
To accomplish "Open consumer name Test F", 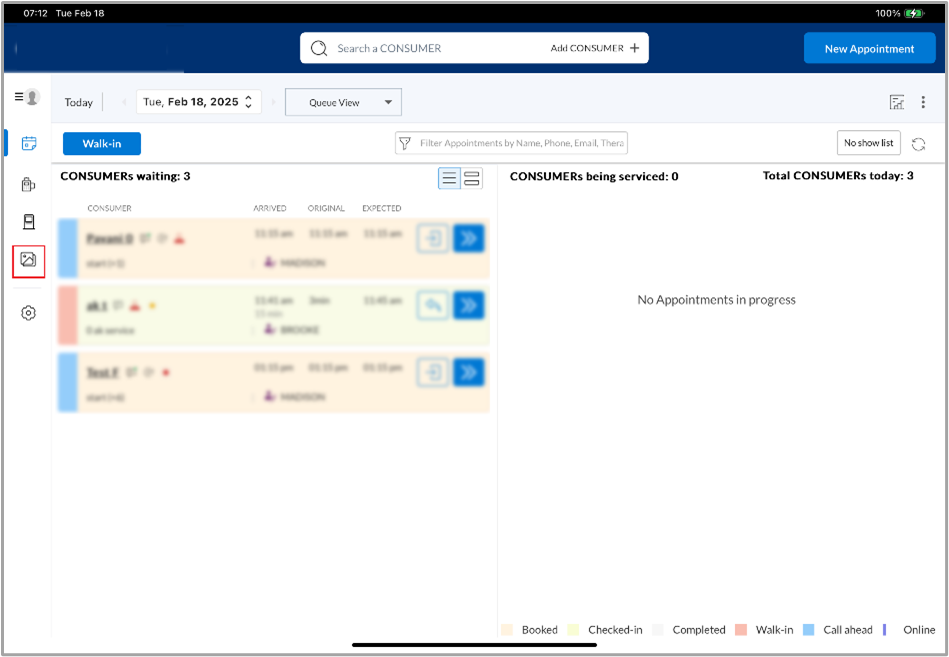I will pyautogui.click(x=102, y=373).
